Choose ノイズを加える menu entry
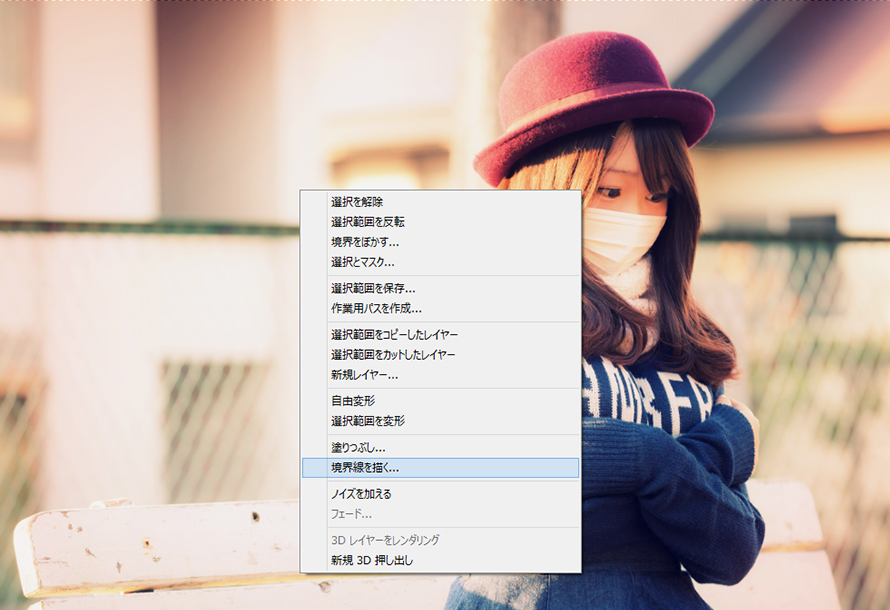This screenshot has width=890, height=610. pyautogui.click(x=440, y=494)
